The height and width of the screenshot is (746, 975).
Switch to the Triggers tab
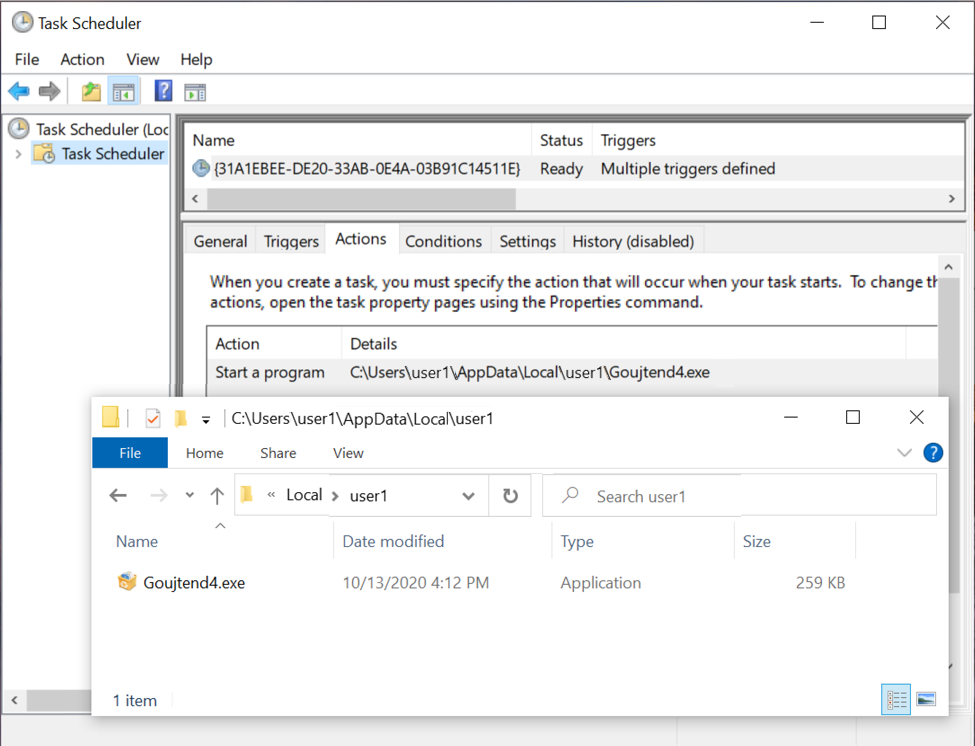(291, 241)
